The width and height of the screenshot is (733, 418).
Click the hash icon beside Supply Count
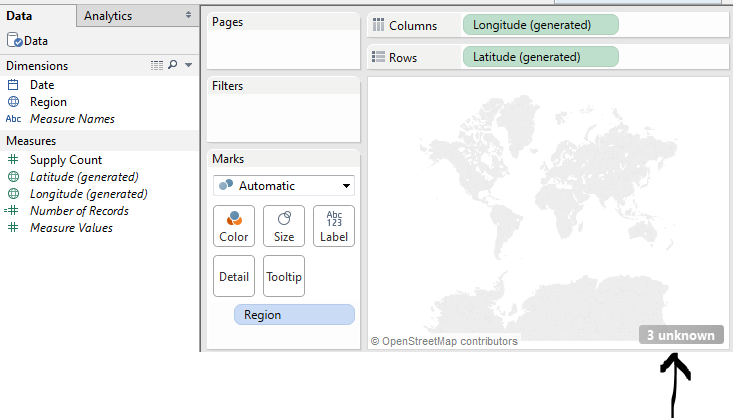tap(13, 160)
